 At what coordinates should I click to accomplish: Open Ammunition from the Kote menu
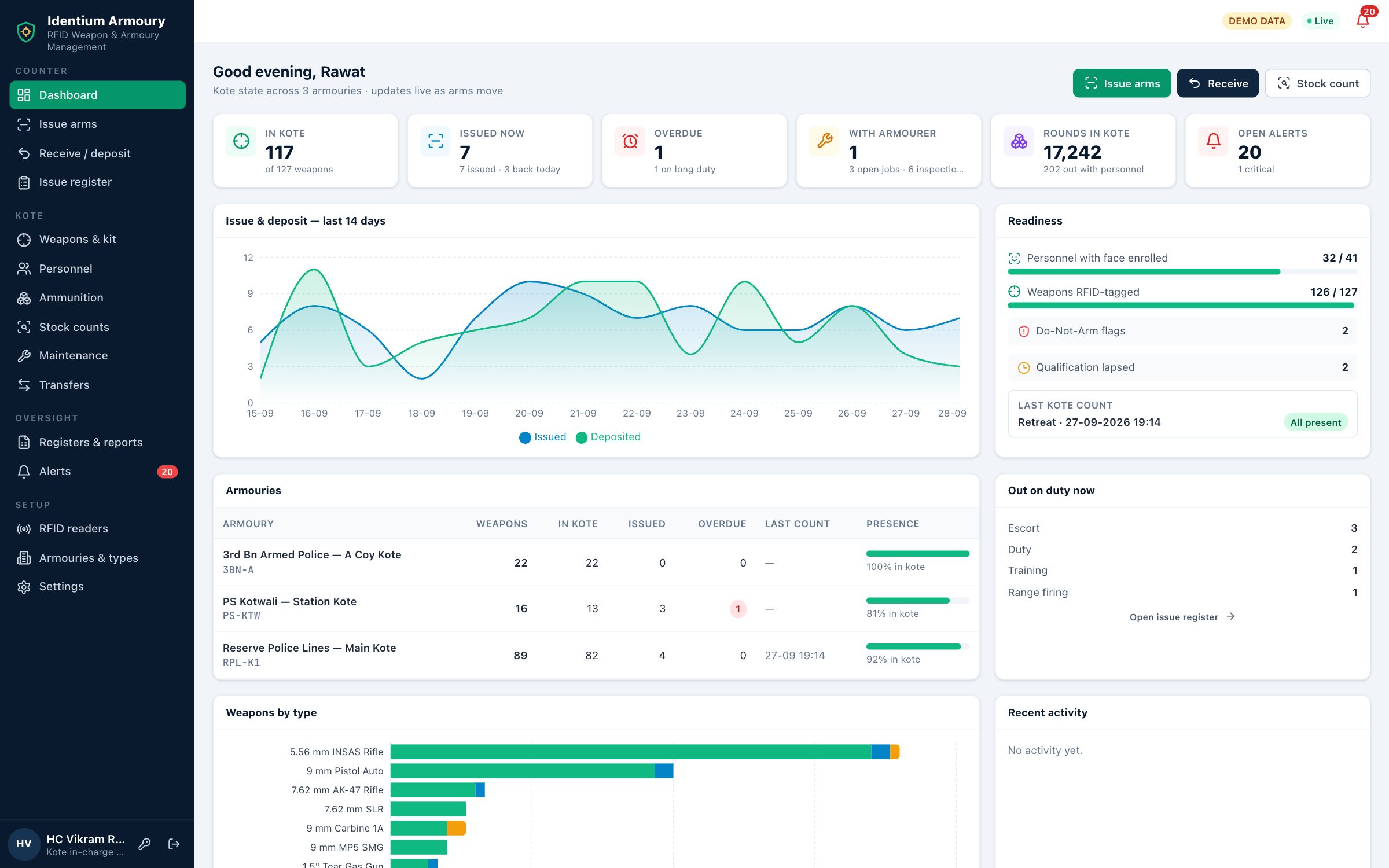click(97, 298)
